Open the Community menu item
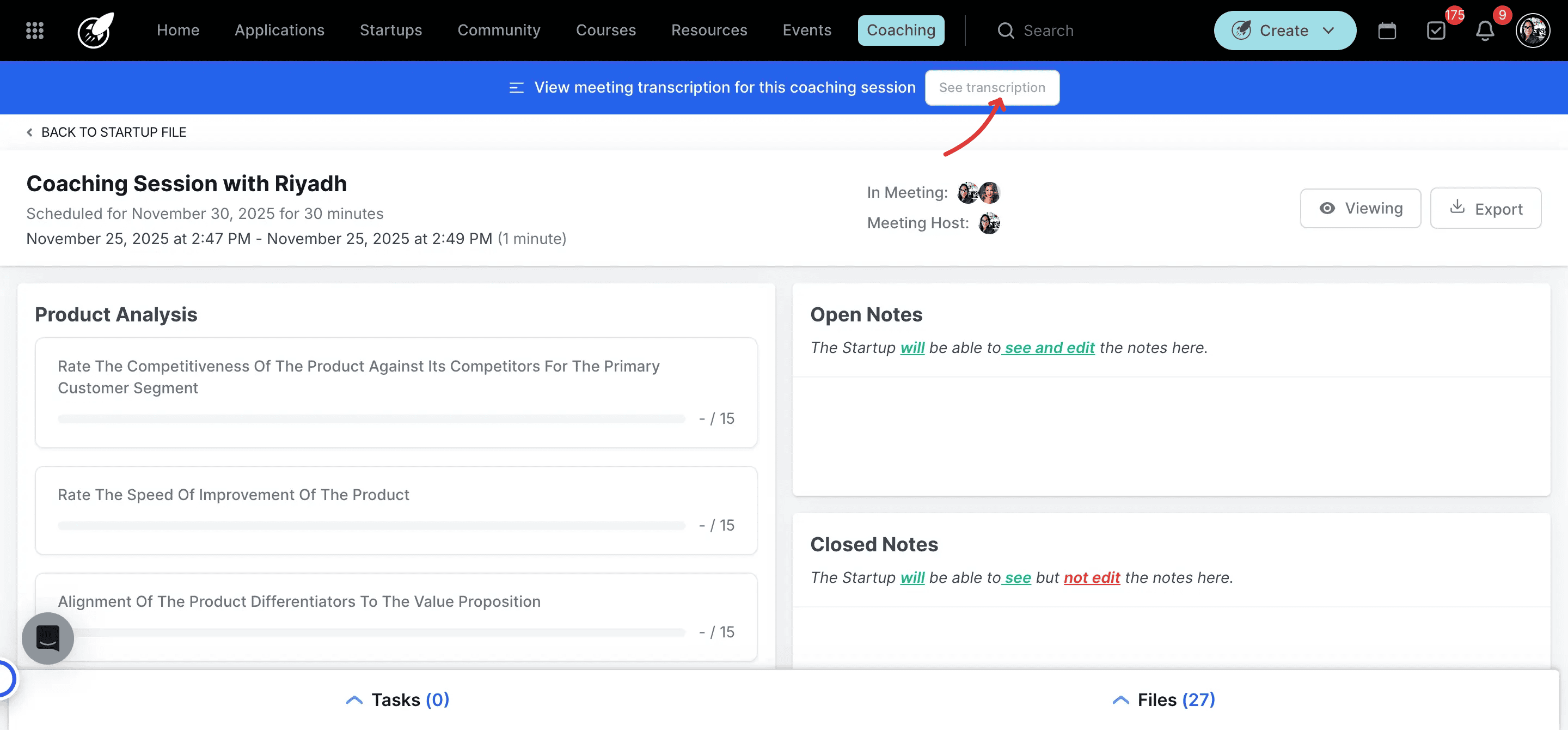Screen dimensions: 1568x730 [x=499, y=30]
